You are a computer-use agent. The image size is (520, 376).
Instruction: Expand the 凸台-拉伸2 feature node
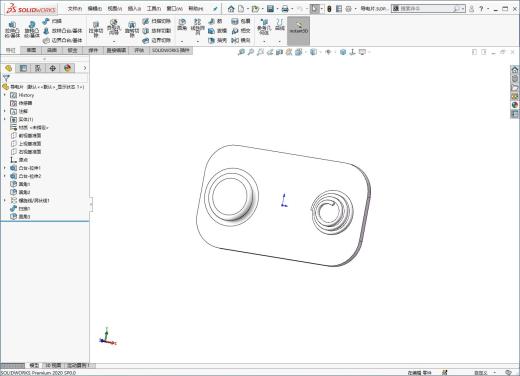point(5,176)
